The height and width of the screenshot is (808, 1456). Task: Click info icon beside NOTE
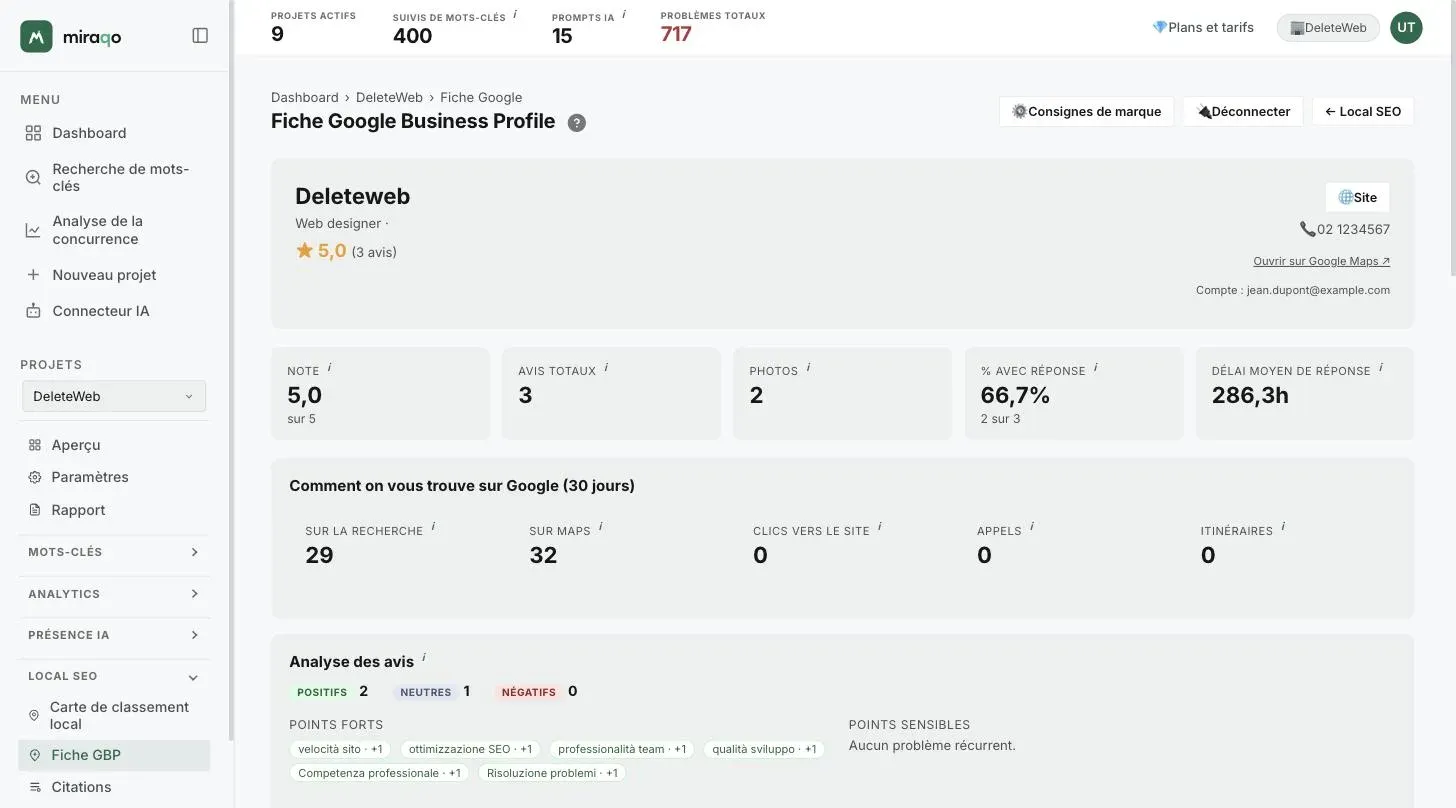pyautogui.click(x=329, y=368)
